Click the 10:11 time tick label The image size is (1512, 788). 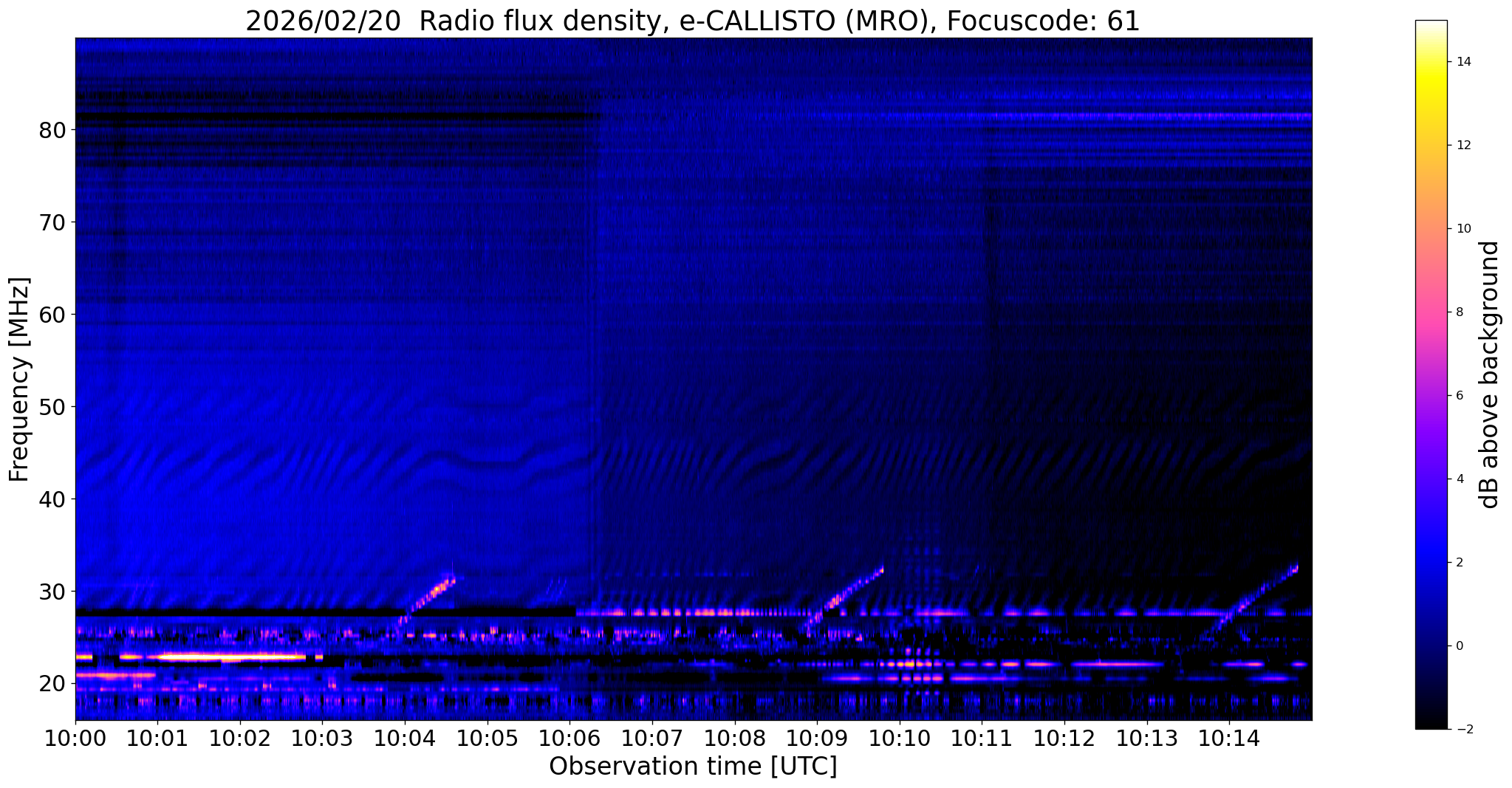coord(982,739)
